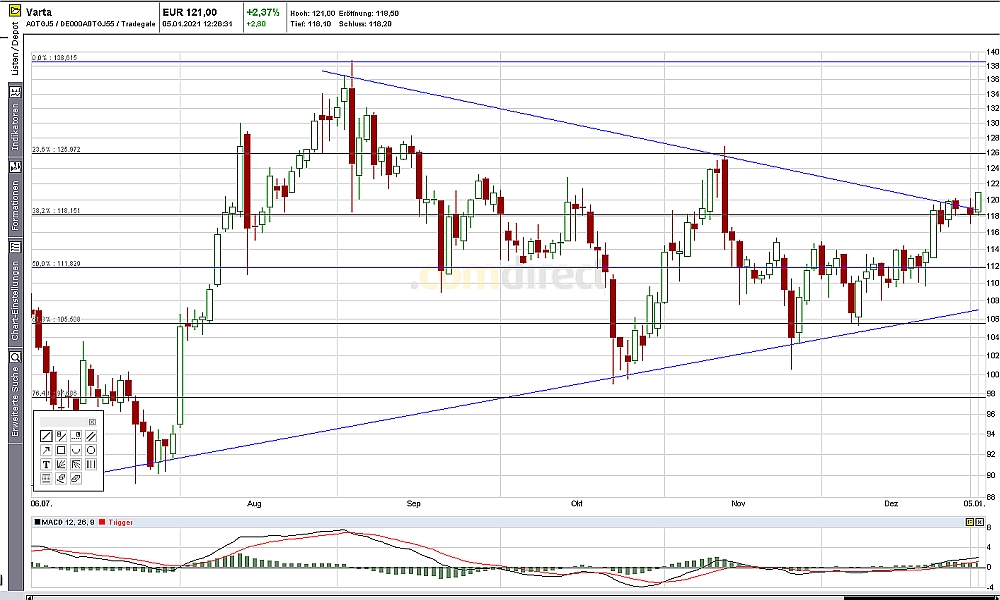Close the MACD indicator panel
The image size is (1000, 600).
tap(980, 522)
